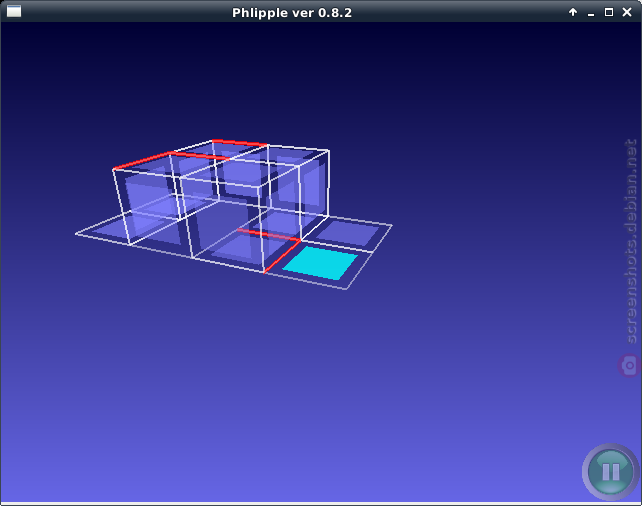The height and width of the screenshot is (506, 642).
Task: Close the Phlipple window
Action: pos(627,12)
